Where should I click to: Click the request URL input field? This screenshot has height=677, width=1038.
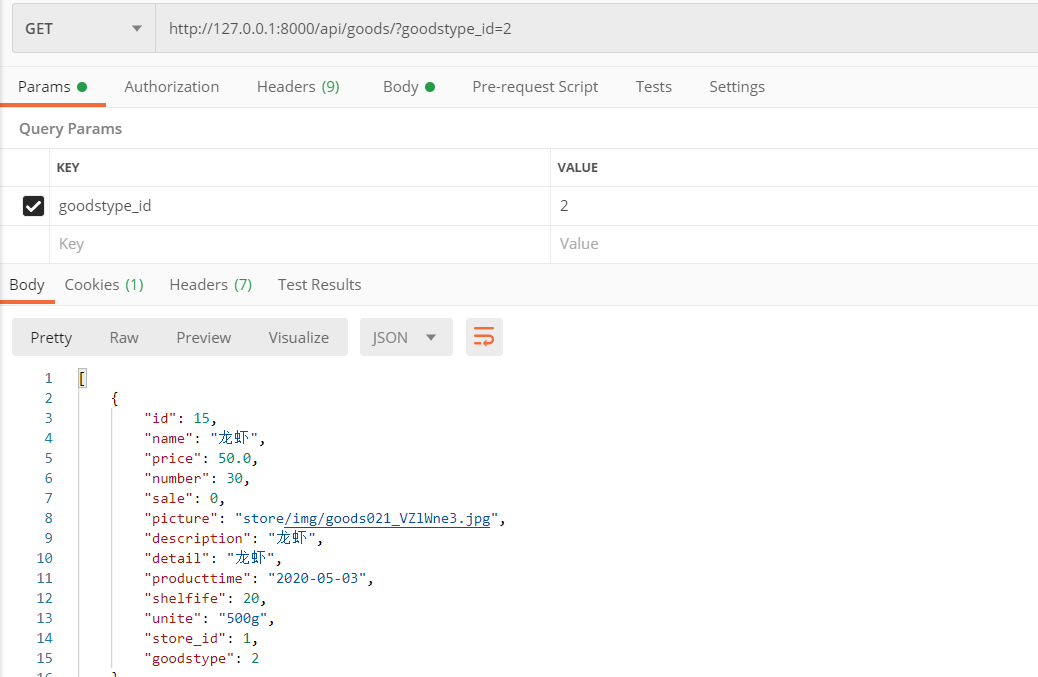click(x=596, y=28)
